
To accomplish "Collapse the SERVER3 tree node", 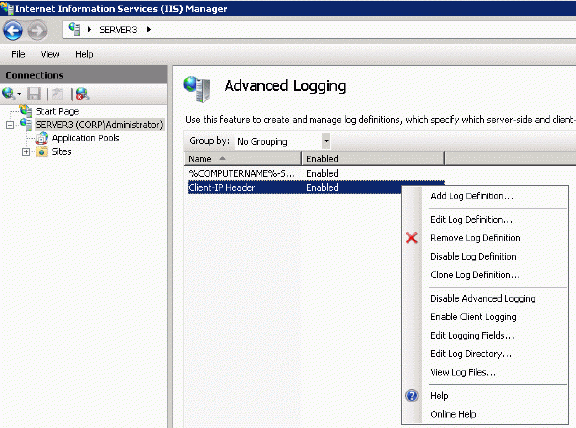I will tap(10, 125).
